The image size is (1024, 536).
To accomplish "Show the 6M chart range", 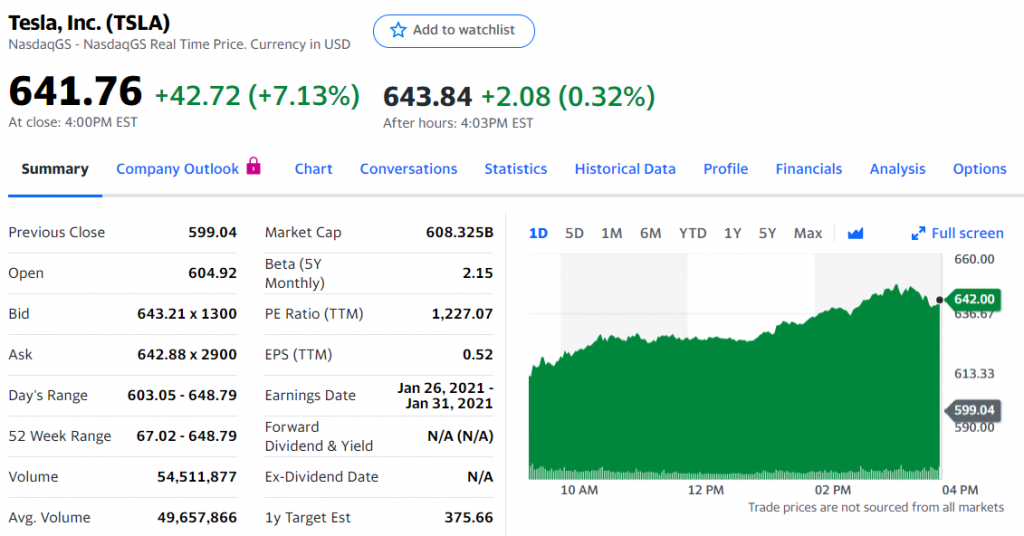I will click(x=650, y=233).
